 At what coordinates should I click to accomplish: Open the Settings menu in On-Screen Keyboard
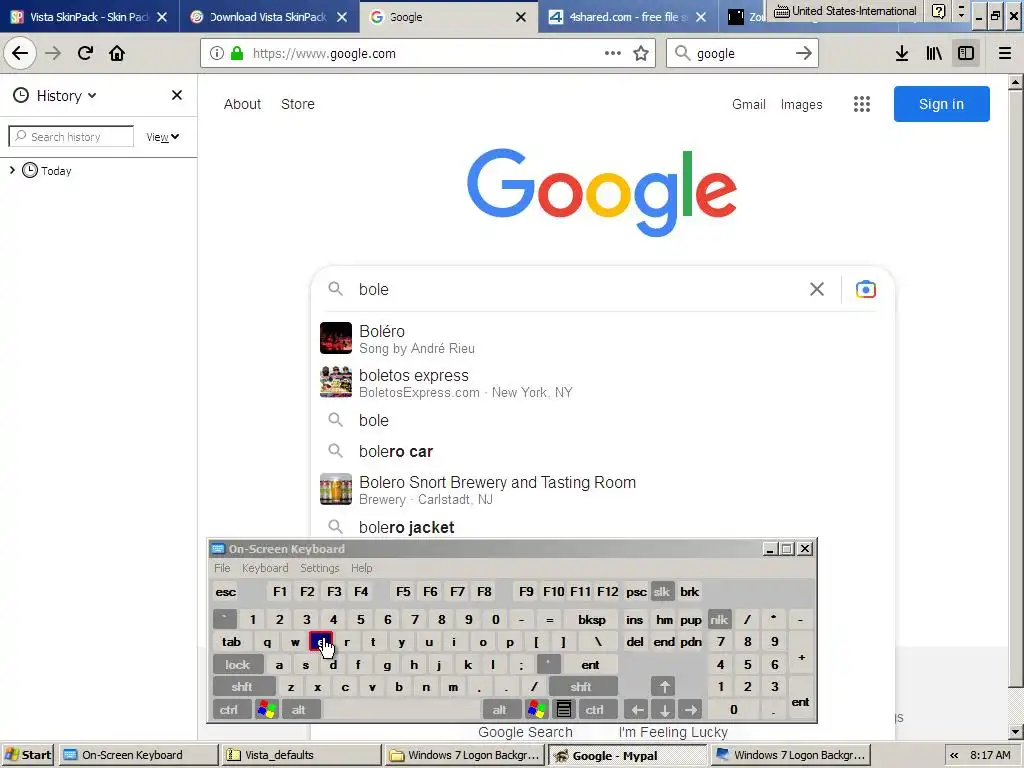pyautogui.click(x=320, y=568)
